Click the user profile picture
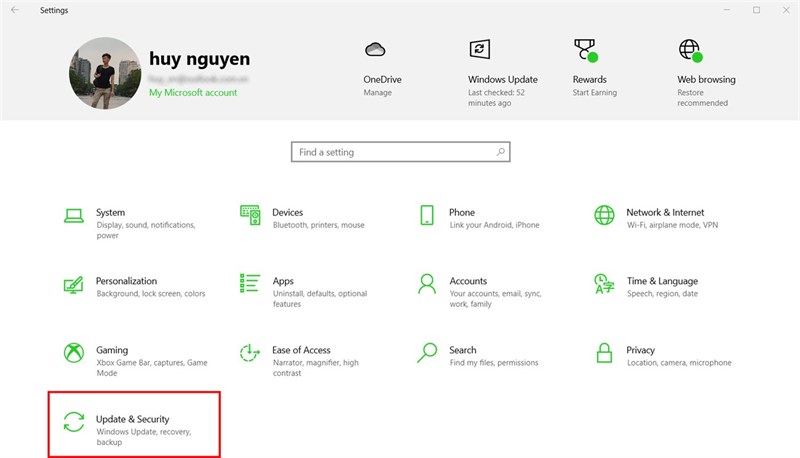The image size is (800, 458). (x=104, y=73)
